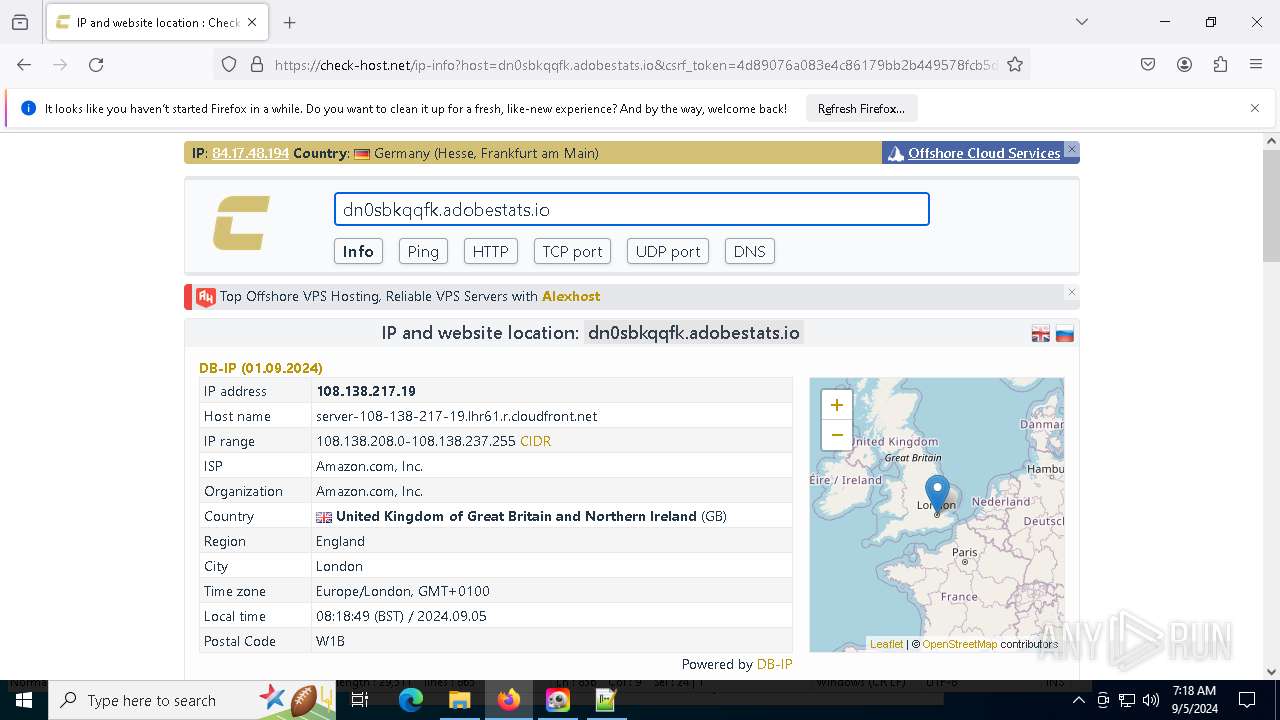Open the network tray icon
This screenshot has width=1280, height=720.
[x=1127, y=700]
